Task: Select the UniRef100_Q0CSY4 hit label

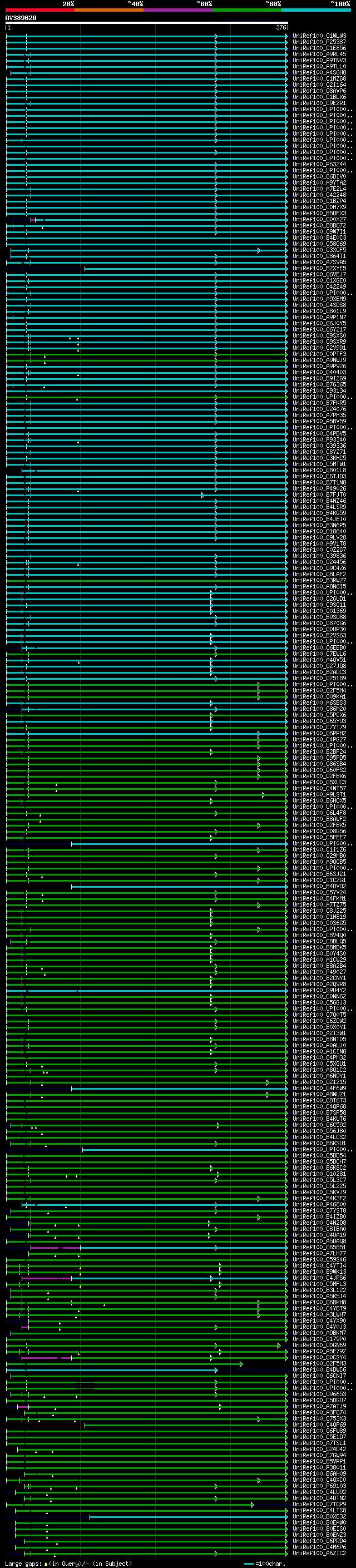Action: click(319, 1357)
